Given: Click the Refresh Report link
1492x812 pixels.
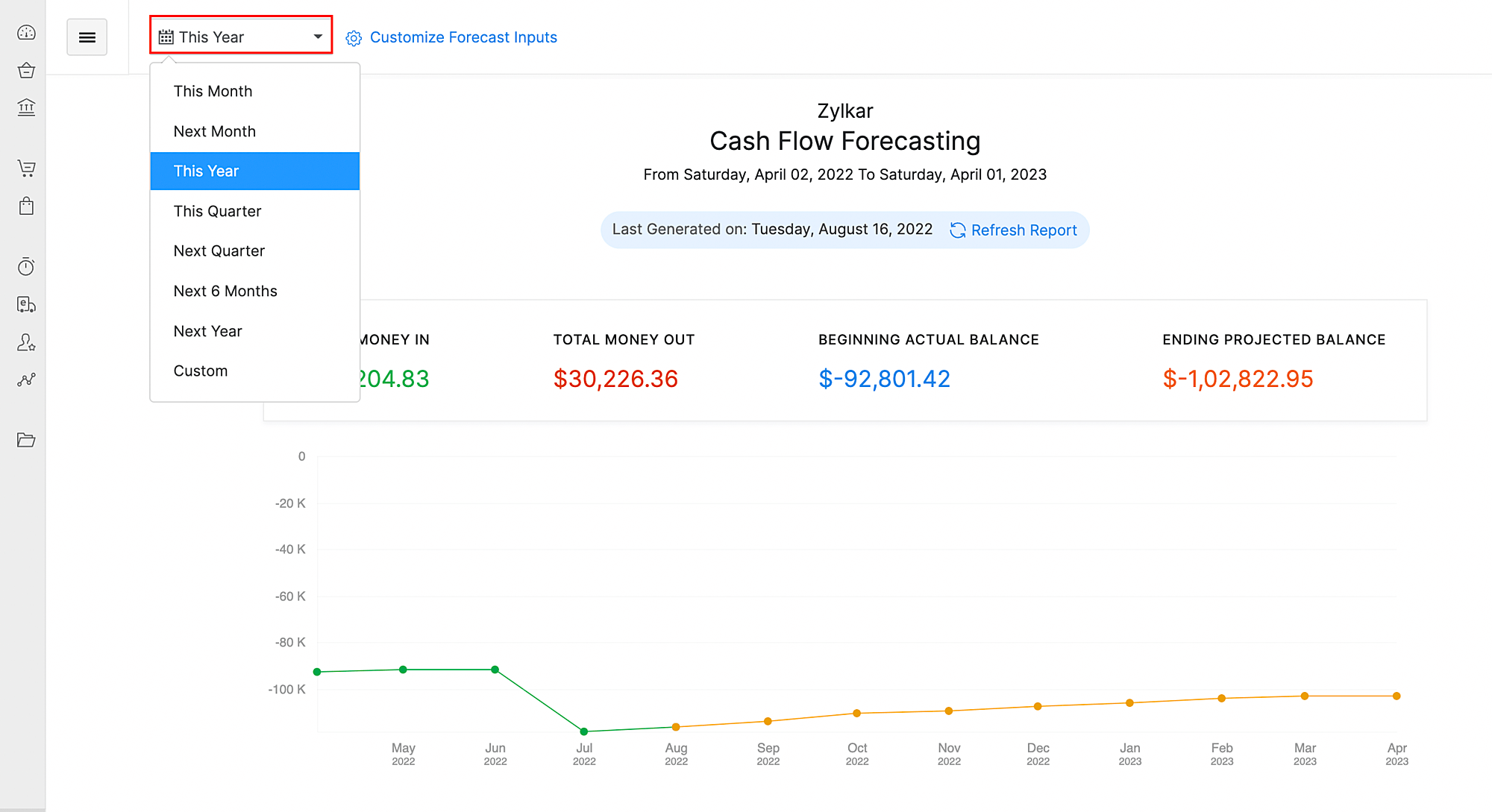Looking at the screenshot, I should 1023,230.
